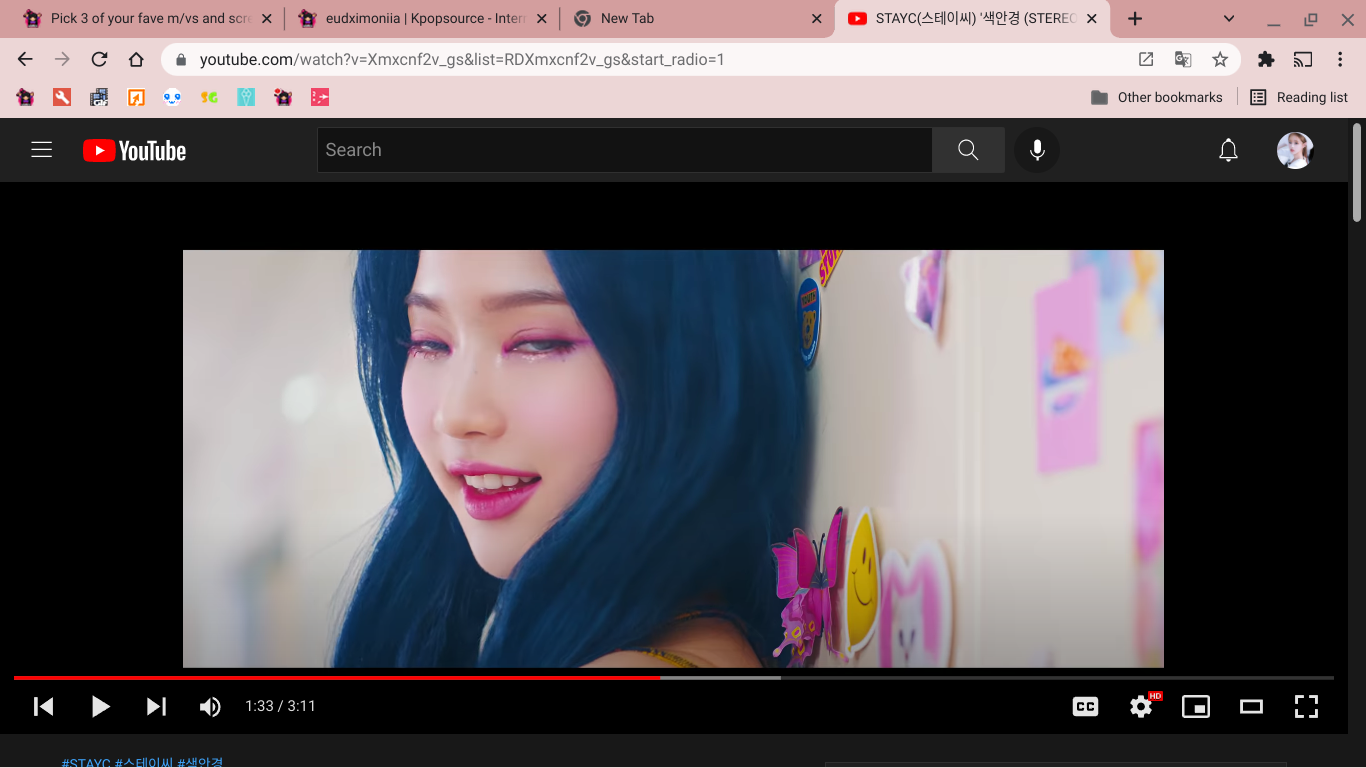Open page in app from address bar
This screenshot has height=768, width=1366.
(x=1146, y=59)
